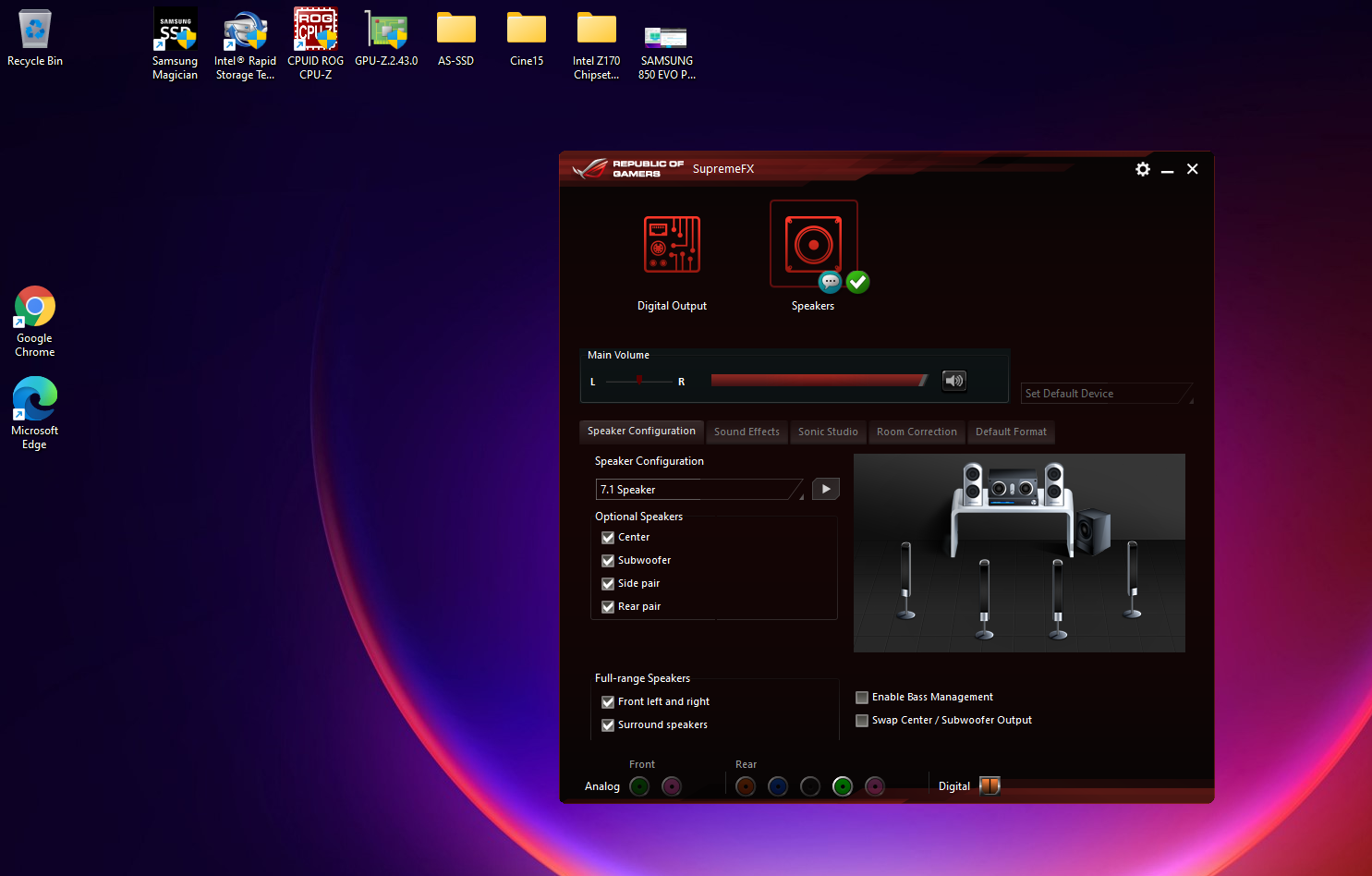Image resolution: width=1372 pixels, height=876 pixels.
Task: Uncheck the Subwoofer option
Action: (608, 561)
